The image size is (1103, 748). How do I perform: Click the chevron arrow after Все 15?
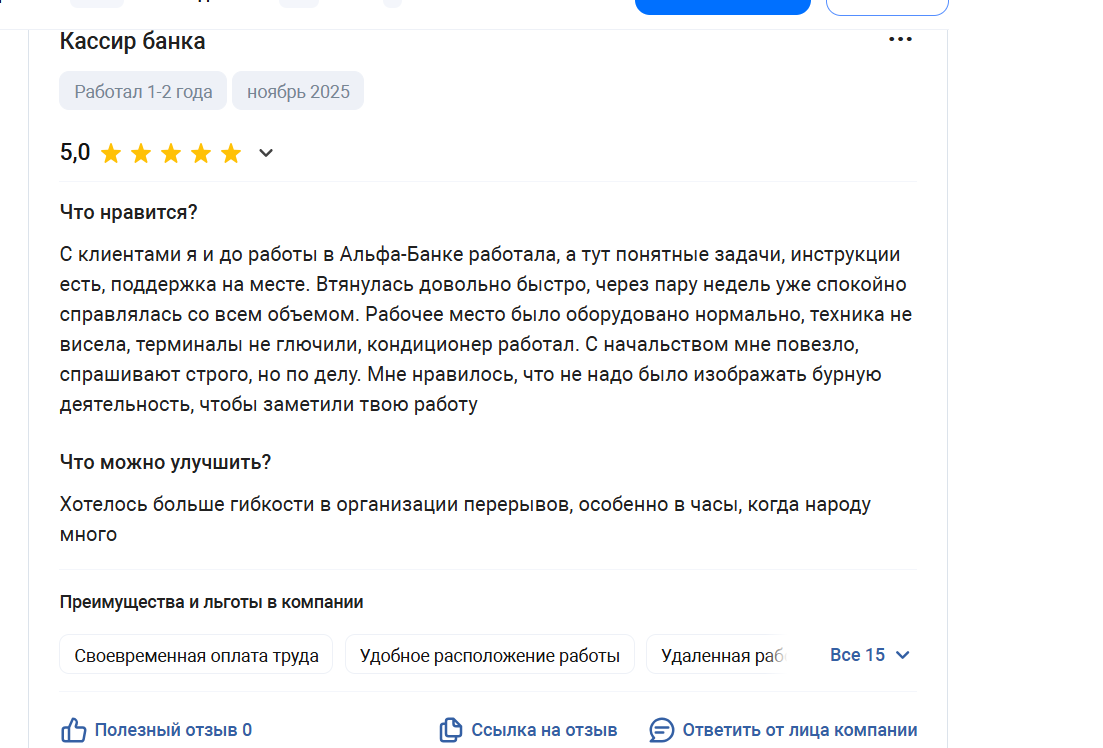903,655
